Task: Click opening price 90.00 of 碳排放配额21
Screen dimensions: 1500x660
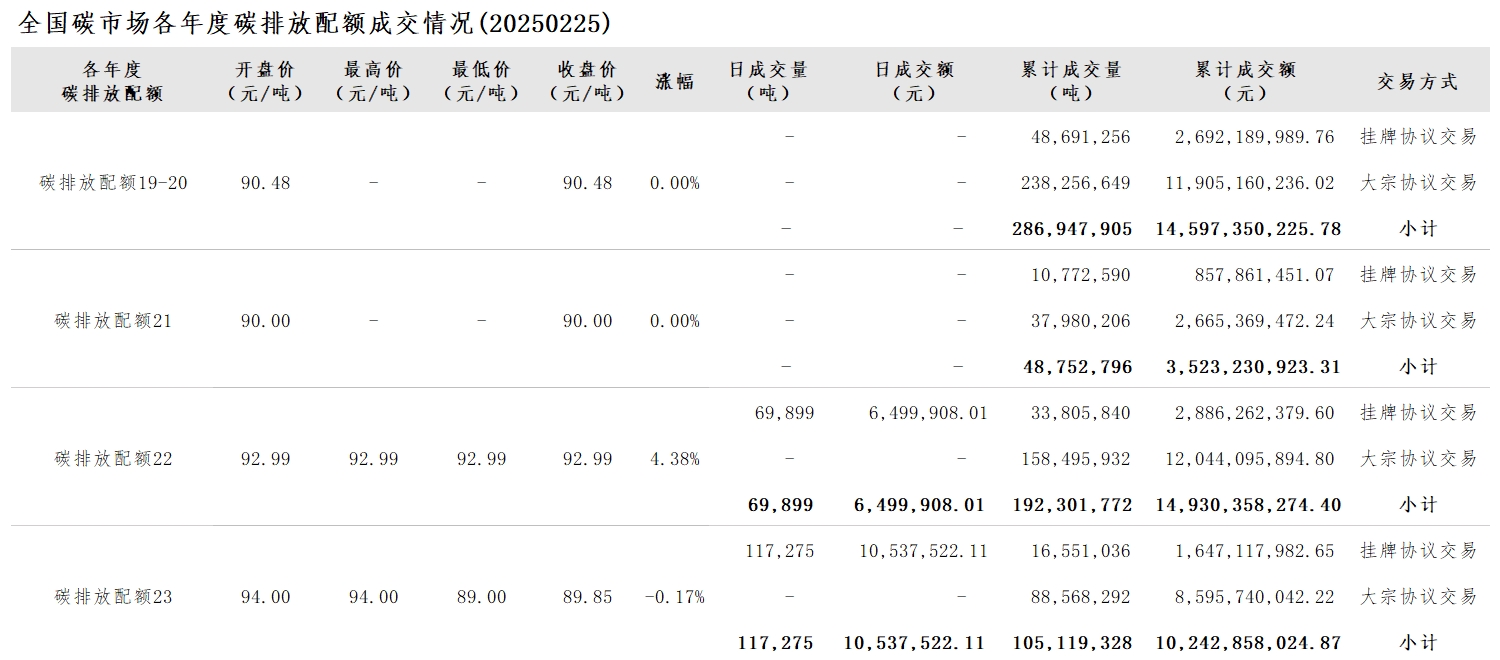Action: 266,321
